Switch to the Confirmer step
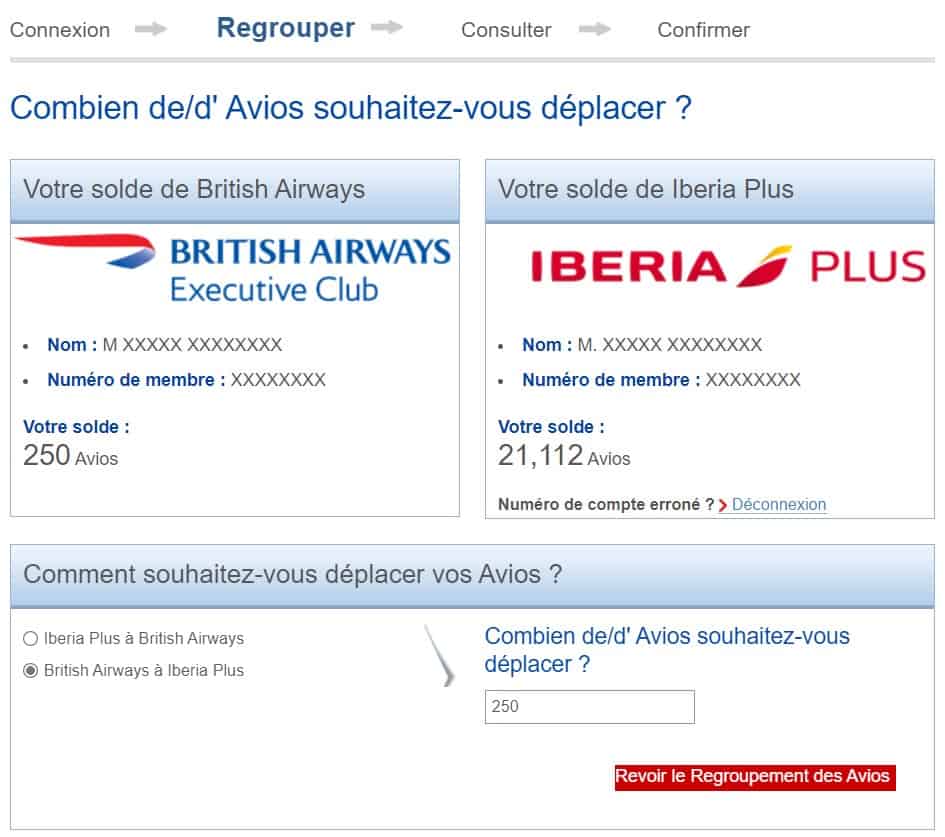 click(x=703, y=30)
